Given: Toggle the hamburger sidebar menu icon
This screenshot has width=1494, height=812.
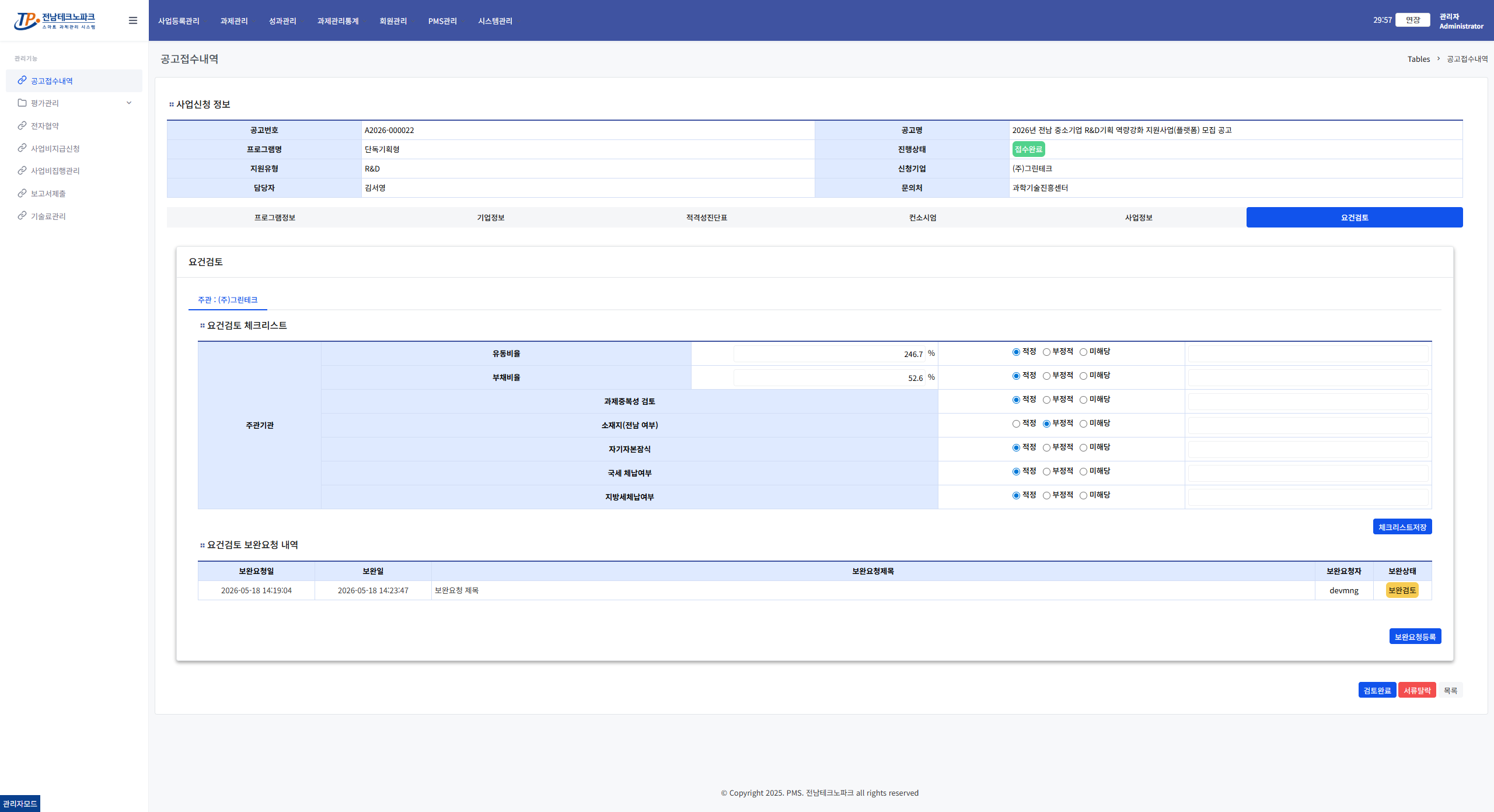Looking at the screenshot, I should pos(133,20).
